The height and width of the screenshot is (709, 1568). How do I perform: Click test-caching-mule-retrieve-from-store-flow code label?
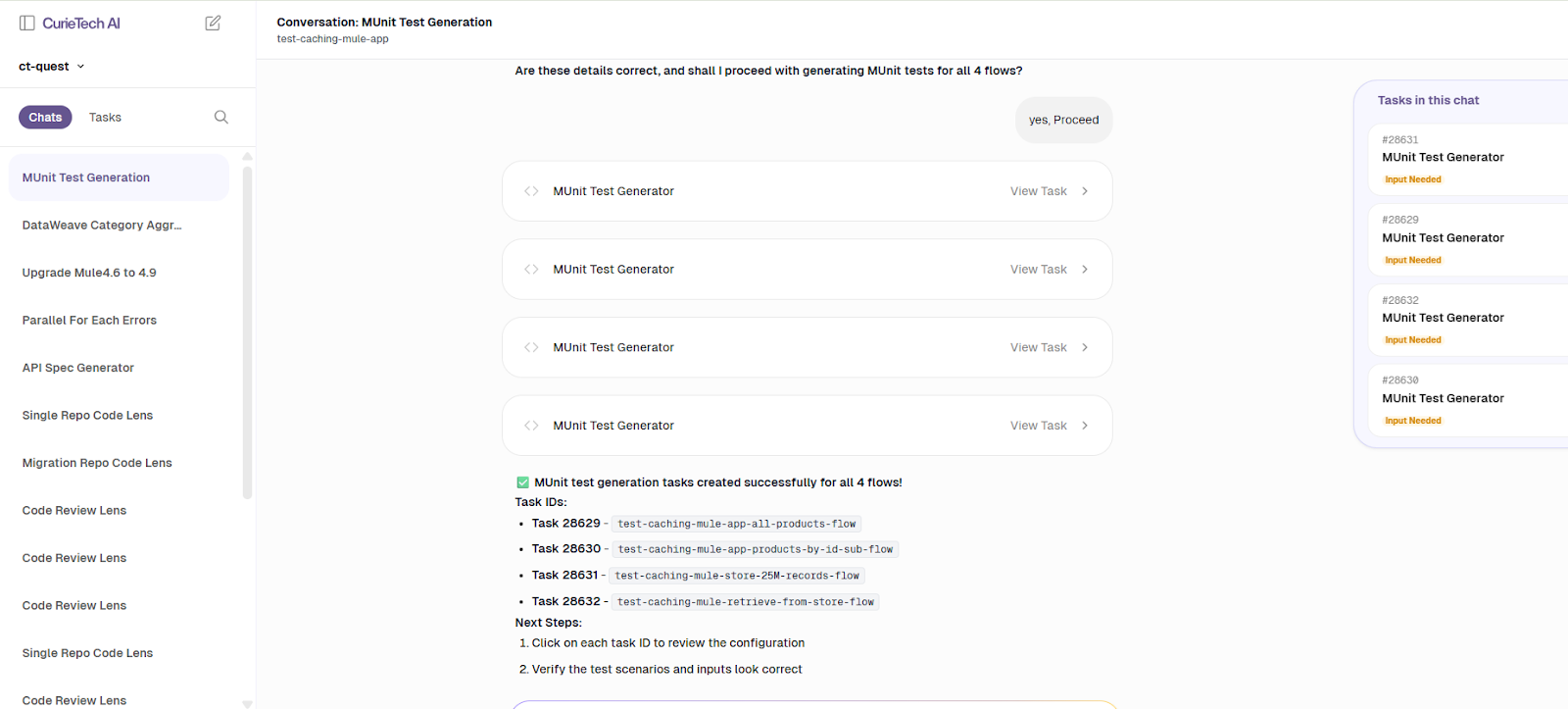click(746, 602)
